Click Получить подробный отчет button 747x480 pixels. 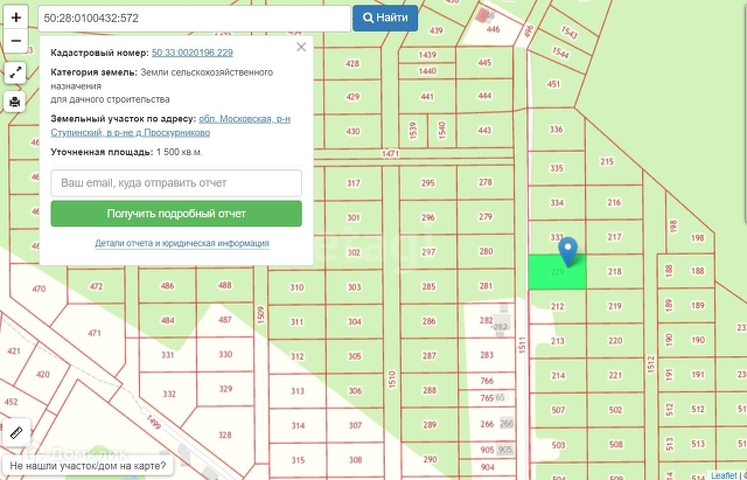click(x=176, y=213)
